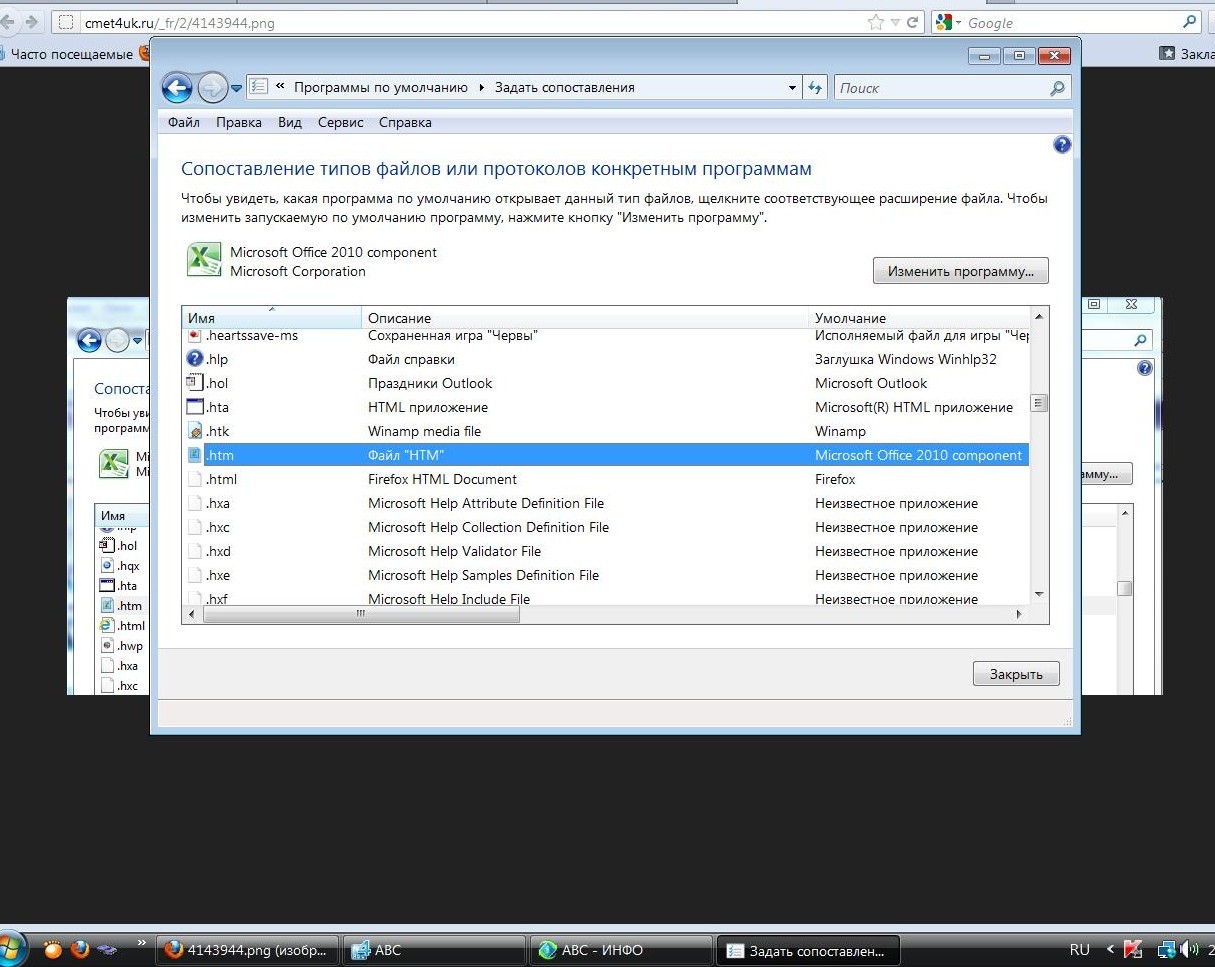Click the Excel icon of Microsoft Office component
The width and height of the screenshot is (1215, 967).
pos(204,260)
